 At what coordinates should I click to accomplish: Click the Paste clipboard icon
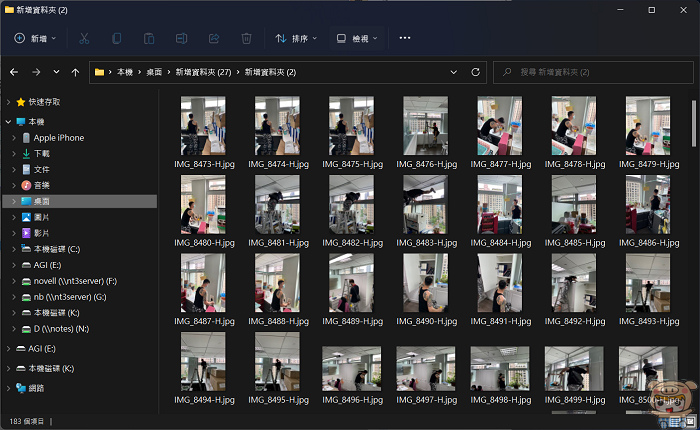click(149, 38)
